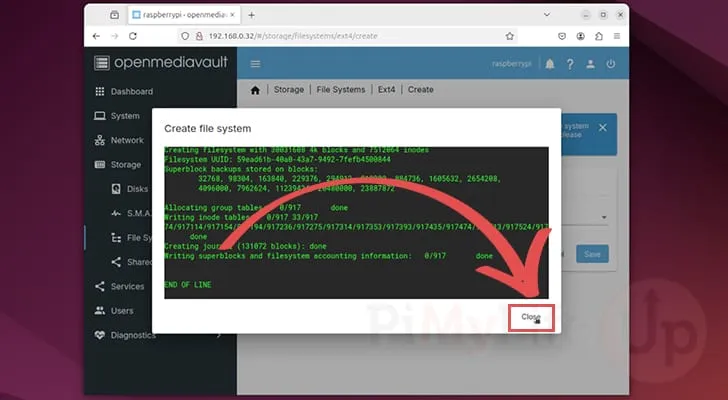Toggle the hamburger navigation menu
Screen dimensions: 728x400
point(255,64)
